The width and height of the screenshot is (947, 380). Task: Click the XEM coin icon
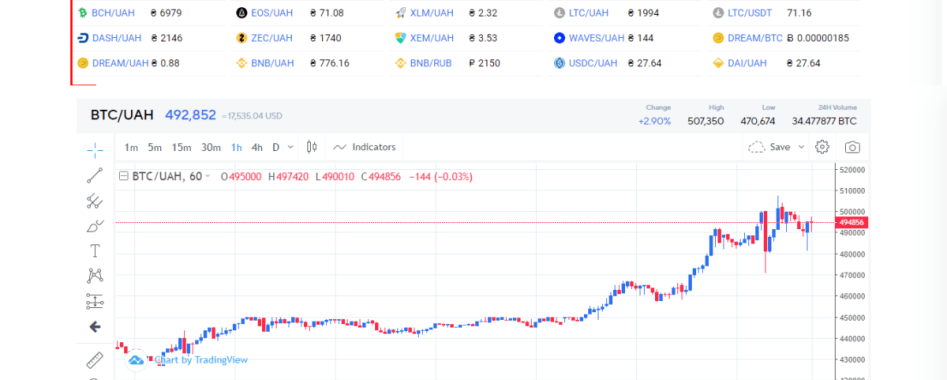(x=400, y=38)
